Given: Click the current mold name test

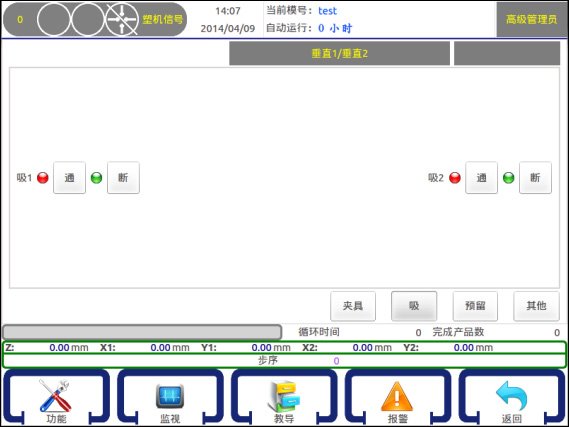Looking at the screenshot, I should click(327, 11).
